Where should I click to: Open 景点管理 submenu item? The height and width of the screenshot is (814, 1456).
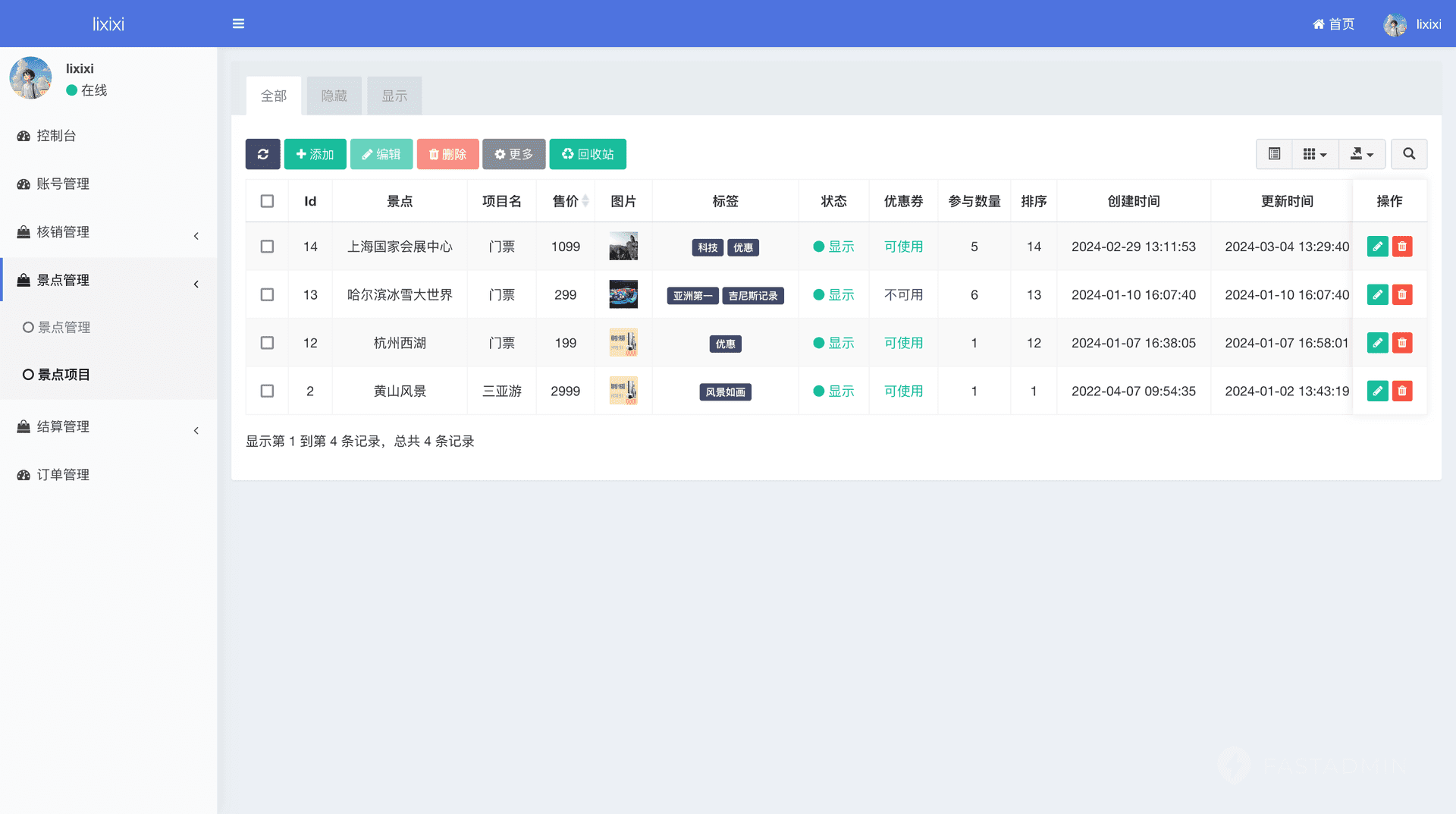point(64,327)
